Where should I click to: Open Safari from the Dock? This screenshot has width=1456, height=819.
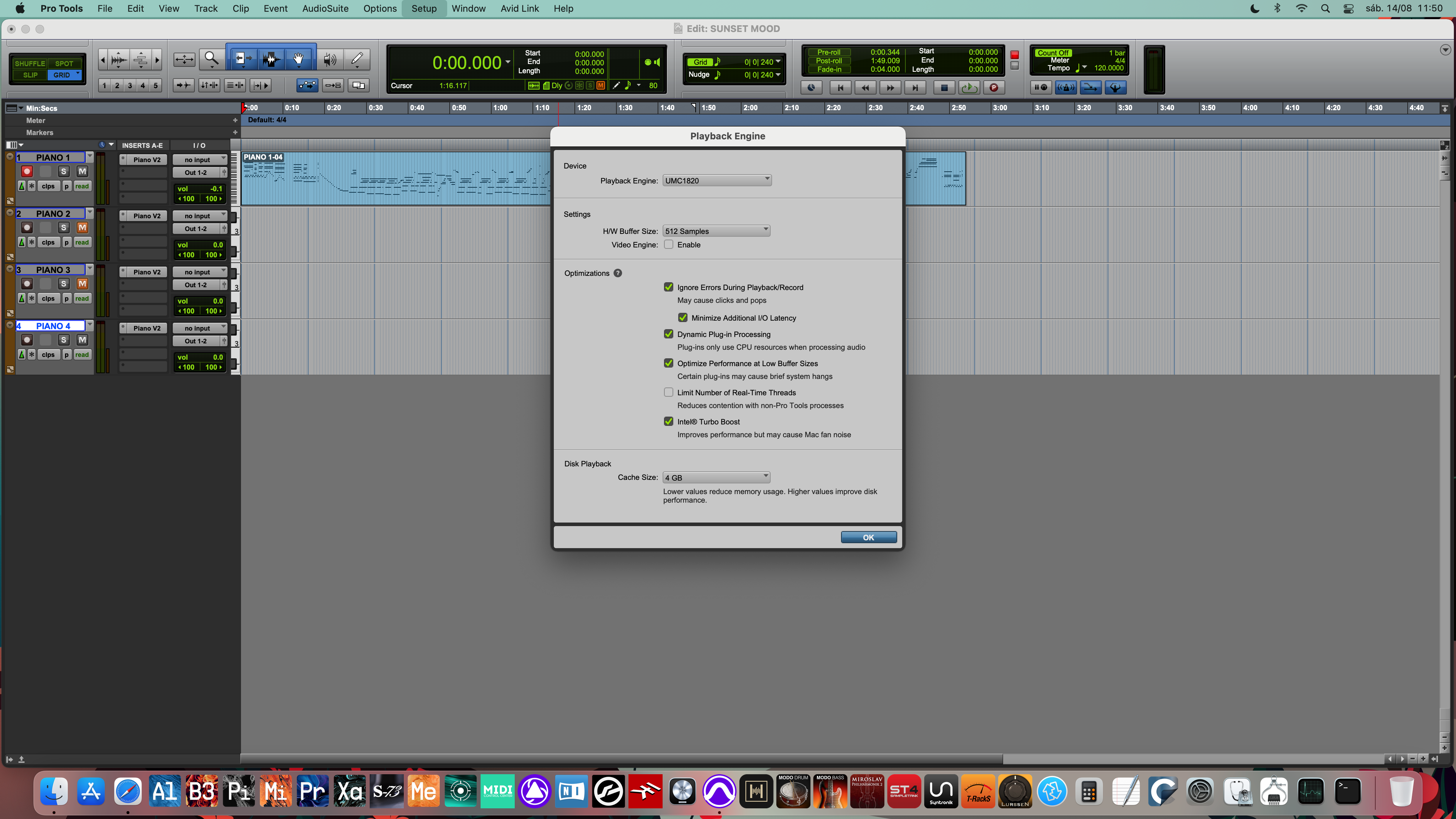point(128,791)
